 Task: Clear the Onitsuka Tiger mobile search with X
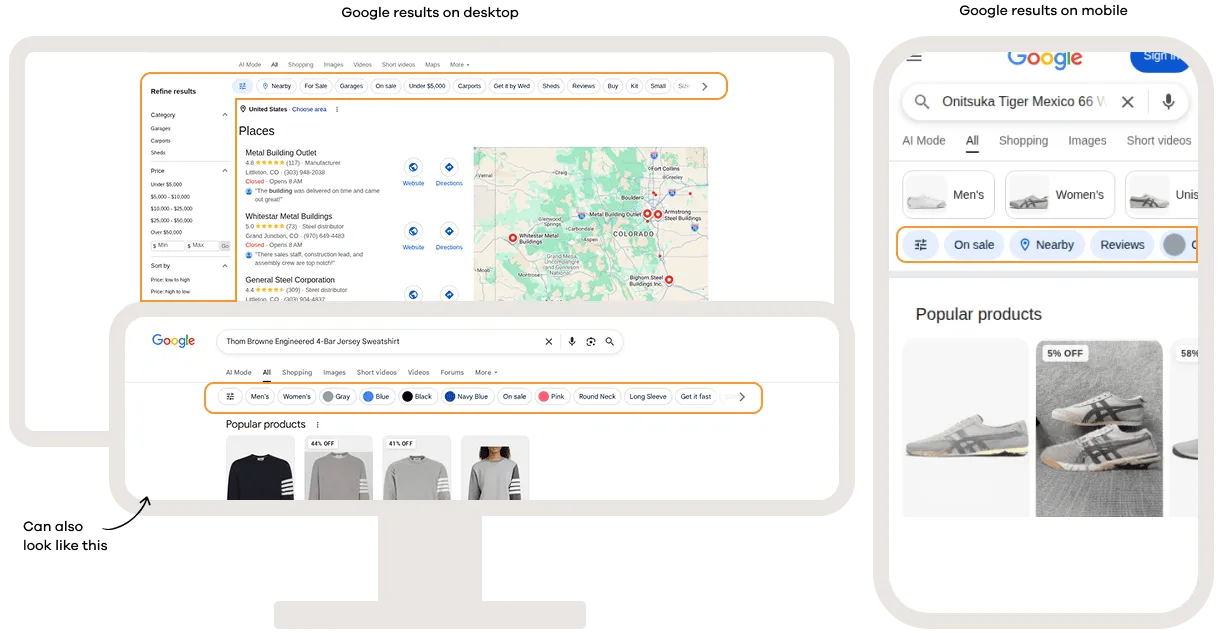pyautogui.click(x=1127, y=102)
